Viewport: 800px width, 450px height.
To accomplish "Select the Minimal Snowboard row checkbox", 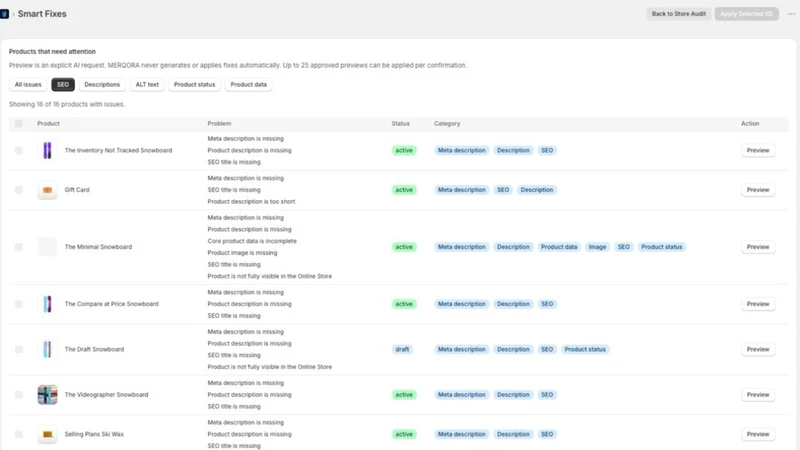I will 19,247.
